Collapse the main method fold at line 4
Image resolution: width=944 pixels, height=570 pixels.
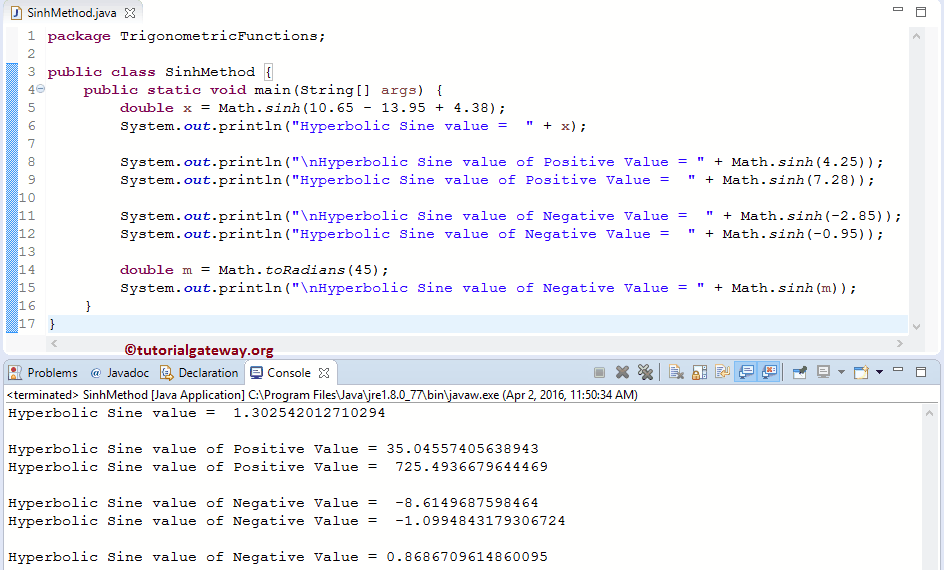(40, 88)
